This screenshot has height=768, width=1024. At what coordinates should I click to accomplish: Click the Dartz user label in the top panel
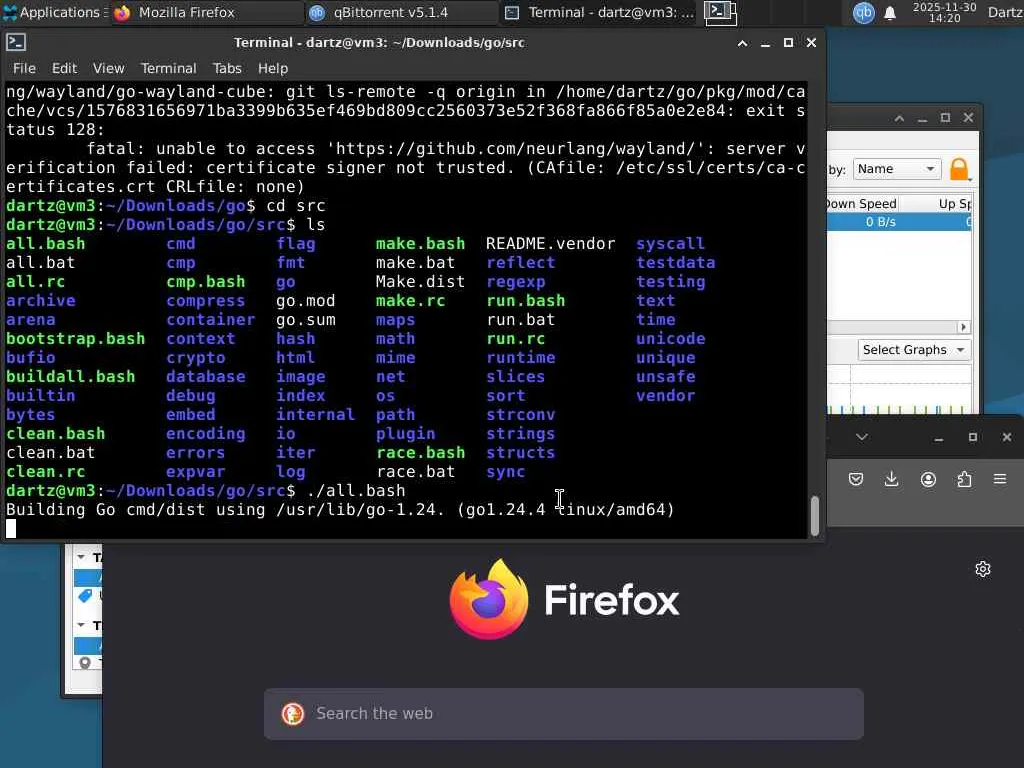tap(1005, 12)
